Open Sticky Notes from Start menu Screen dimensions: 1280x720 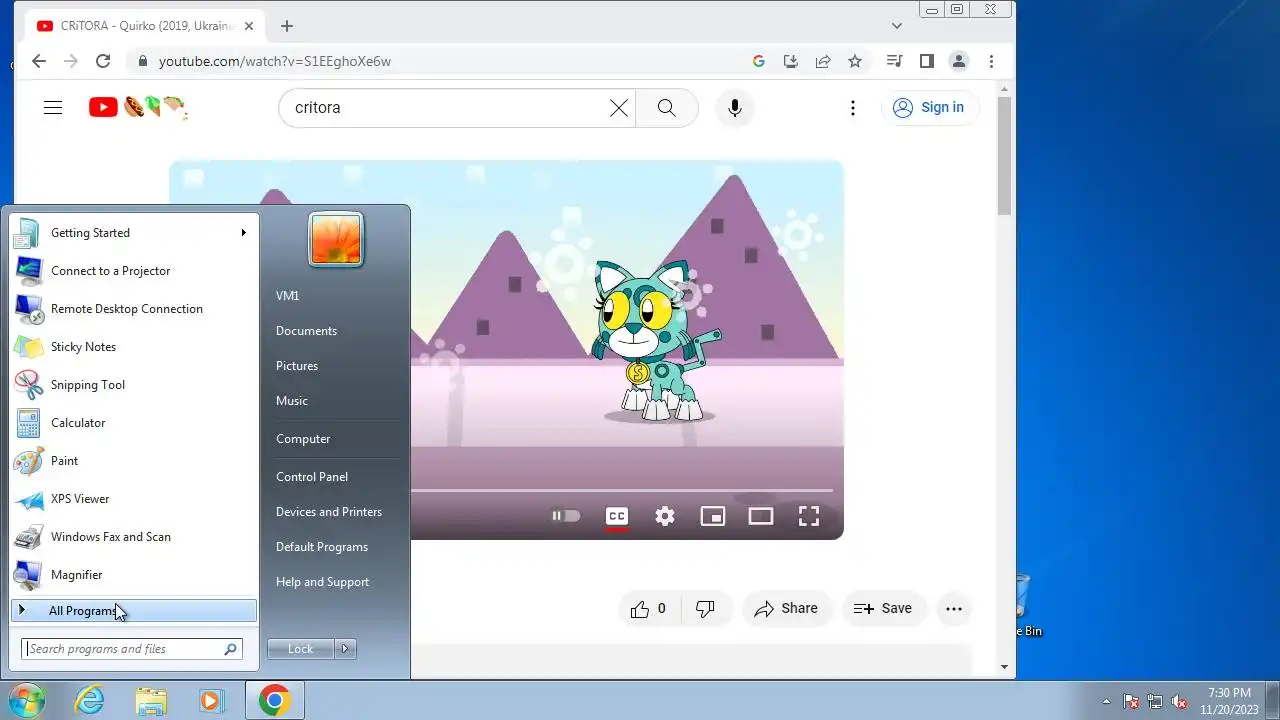134,347
